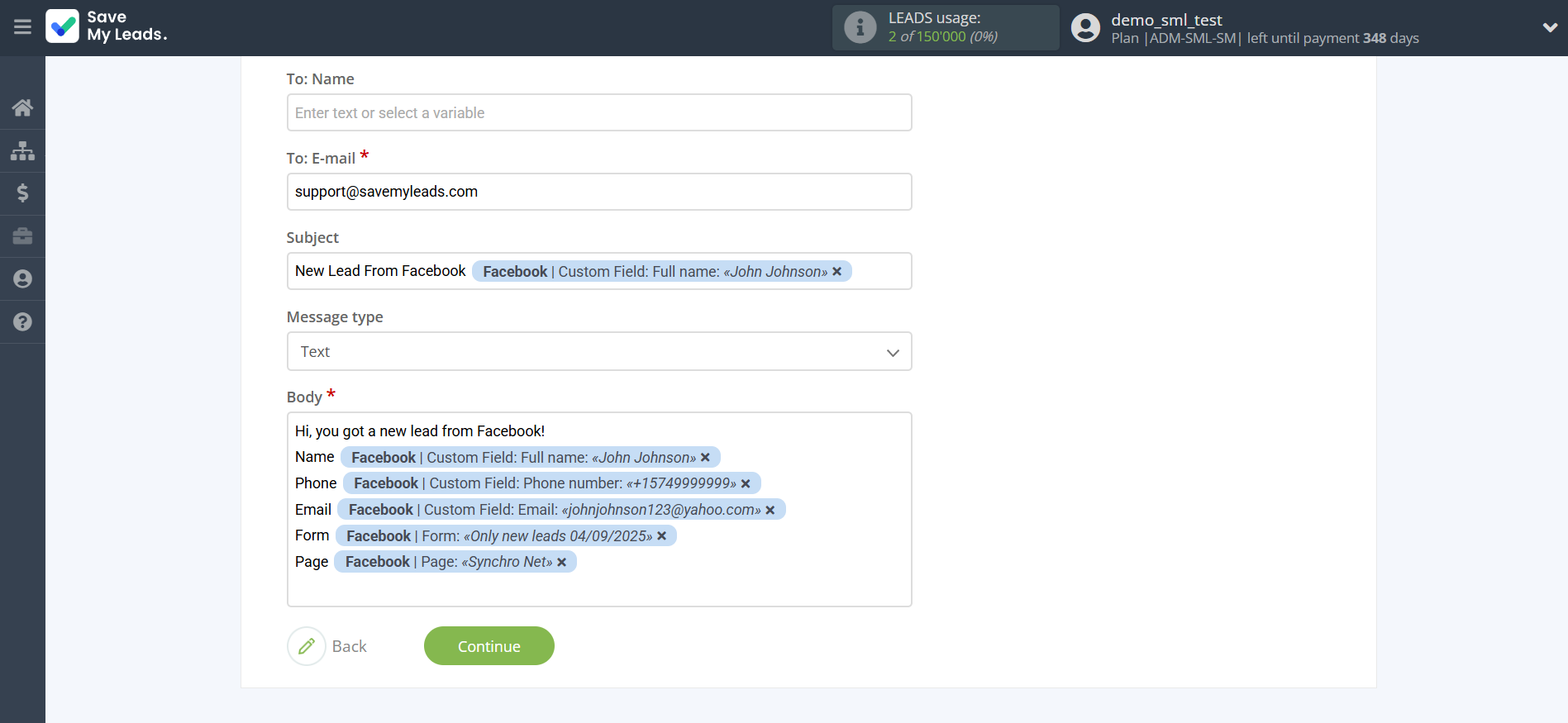Open connections sitemap icon in sidebar
This screenshot has width=1568, height=723.
(x=22, y=150)
